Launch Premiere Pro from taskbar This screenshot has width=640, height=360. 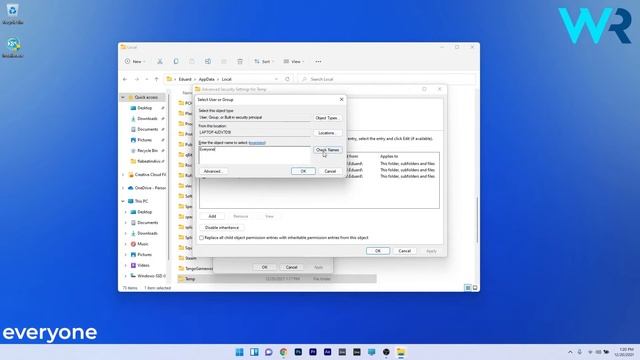click(x=313, y=352)
